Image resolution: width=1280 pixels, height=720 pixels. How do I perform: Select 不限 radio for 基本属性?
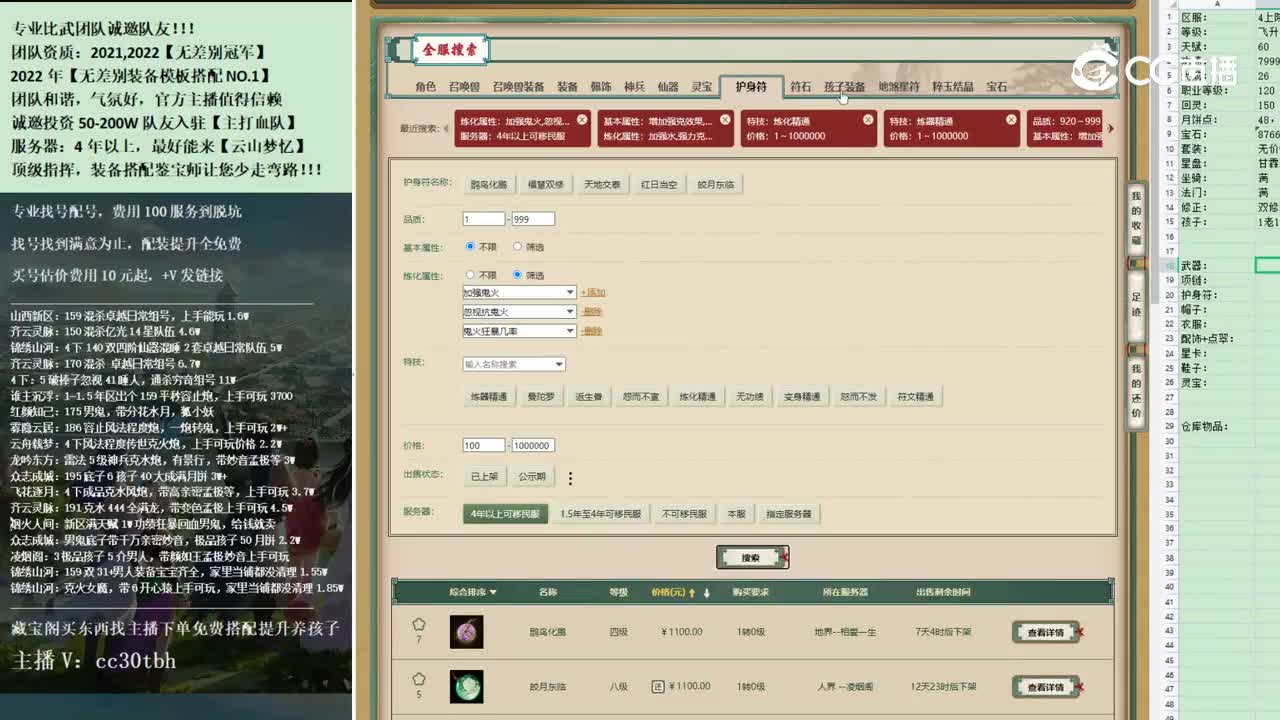click(x=471, y=246)
